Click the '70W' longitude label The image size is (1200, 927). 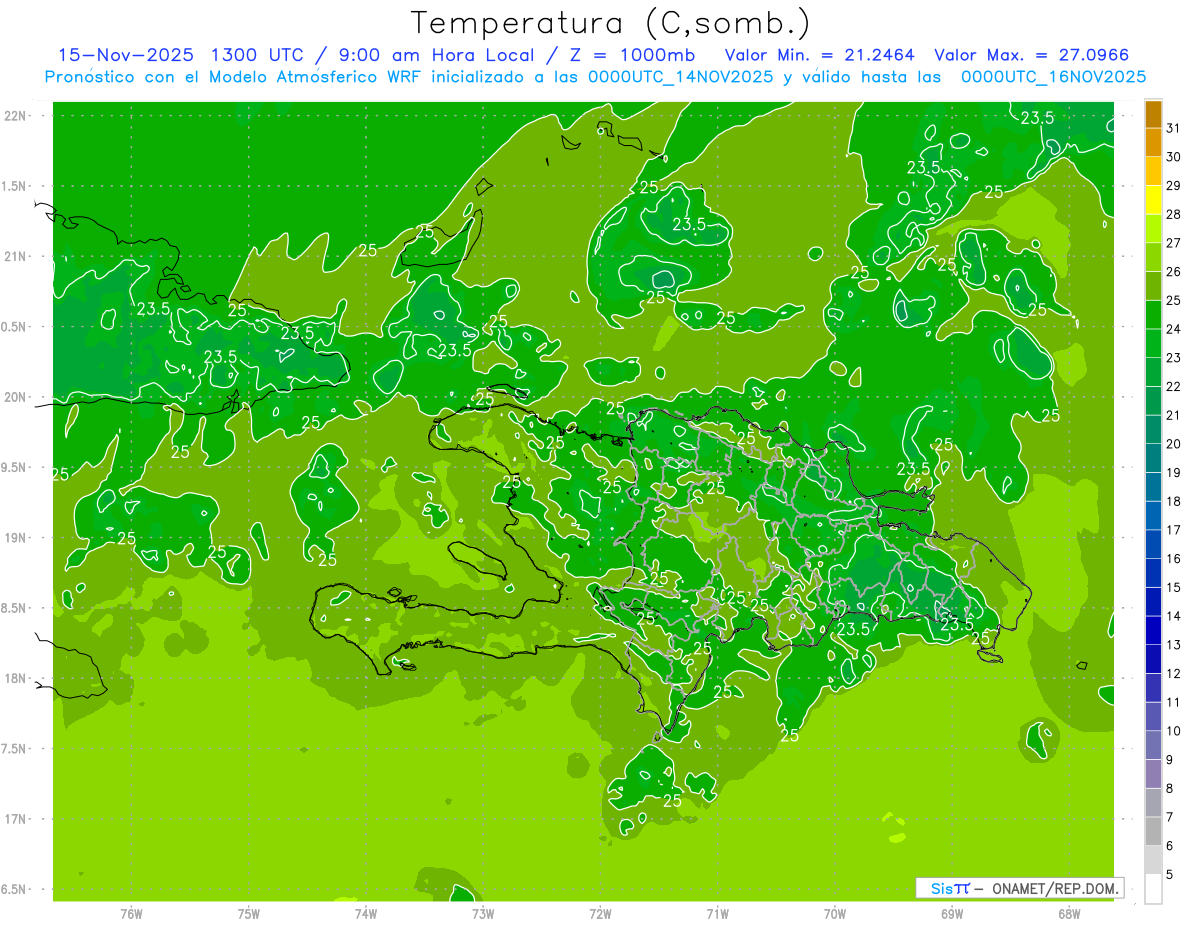[835, 913]
